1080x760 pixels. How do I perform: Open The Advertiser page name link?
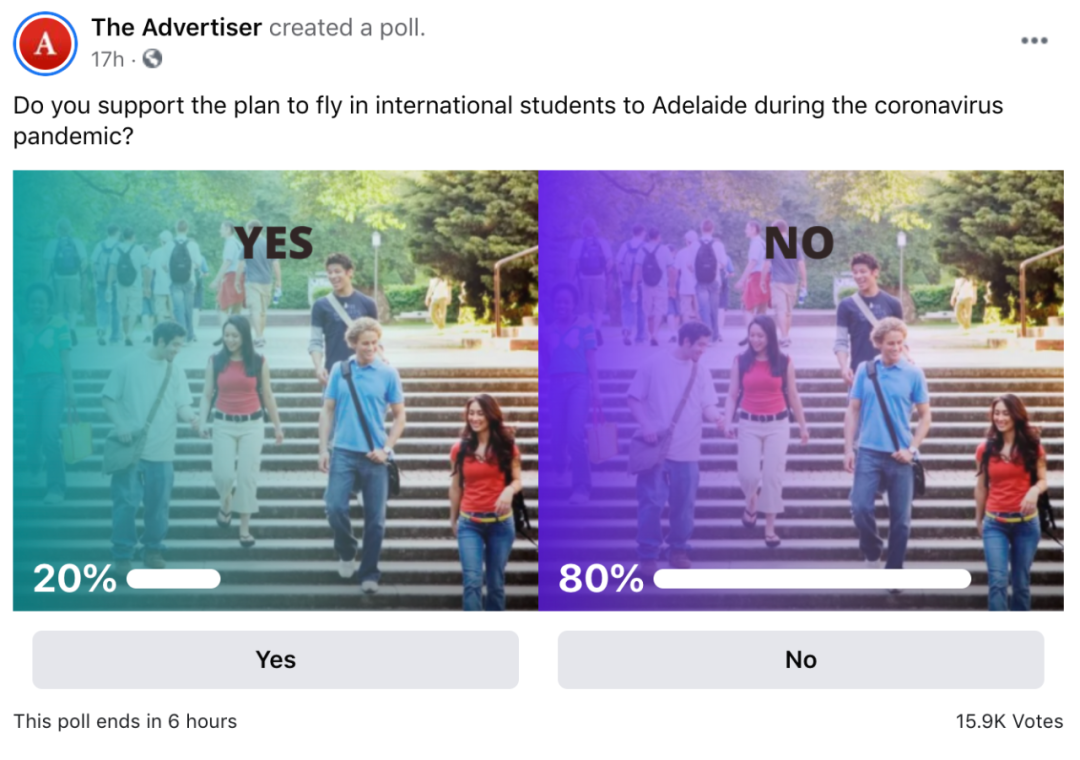coord(177,28)
